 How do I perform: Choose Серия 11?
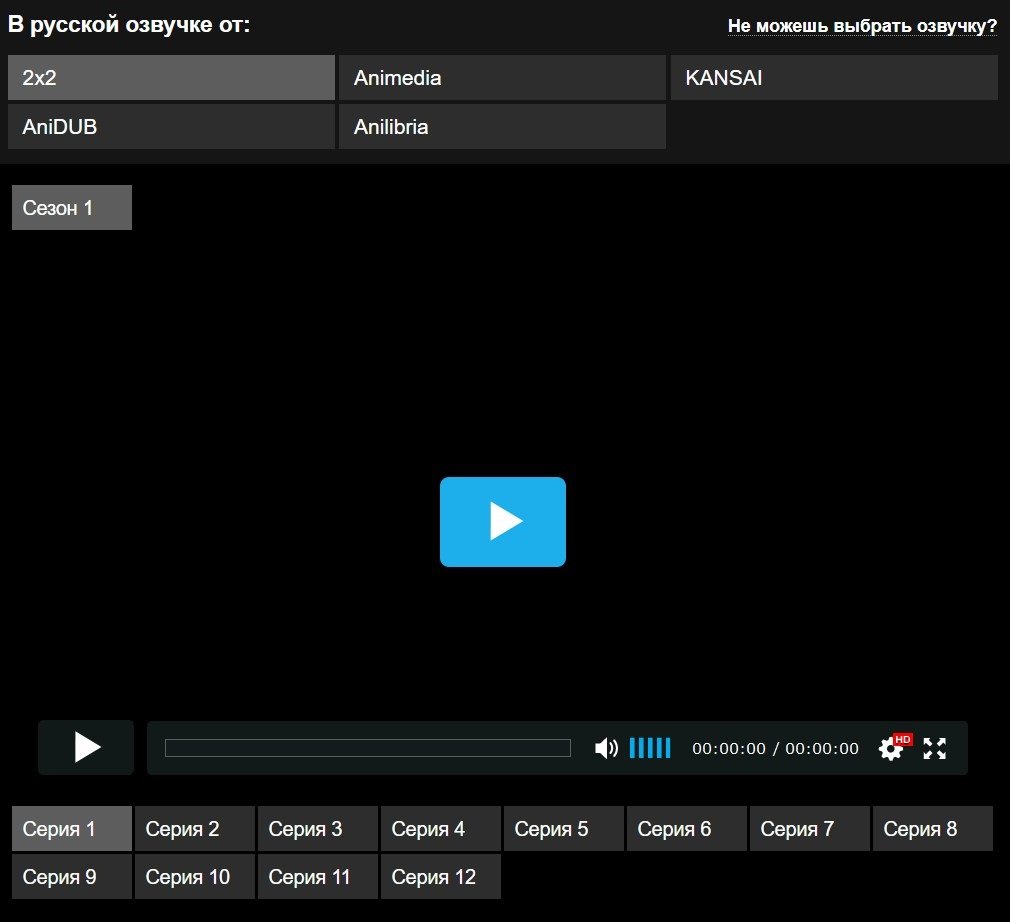pos(318,876)
